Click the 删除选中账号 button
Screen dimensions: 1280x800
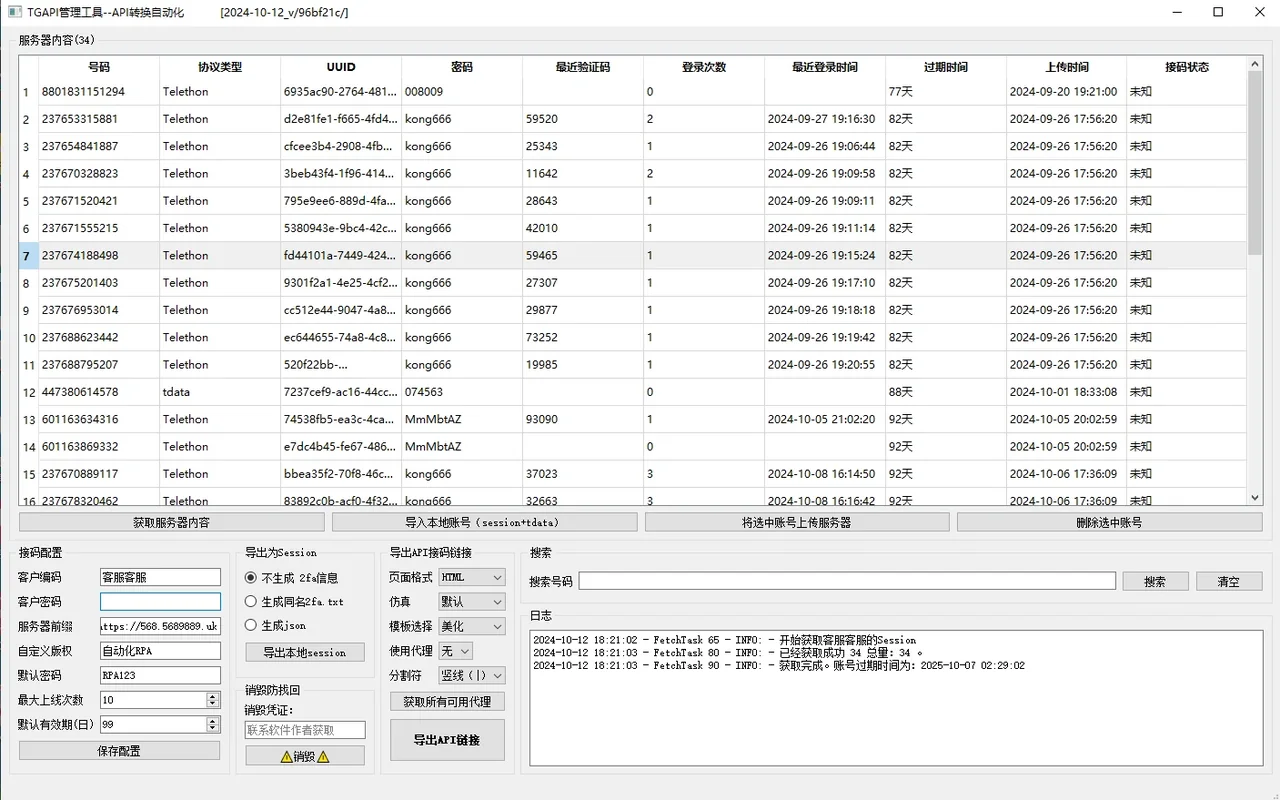click(1109, 522)
